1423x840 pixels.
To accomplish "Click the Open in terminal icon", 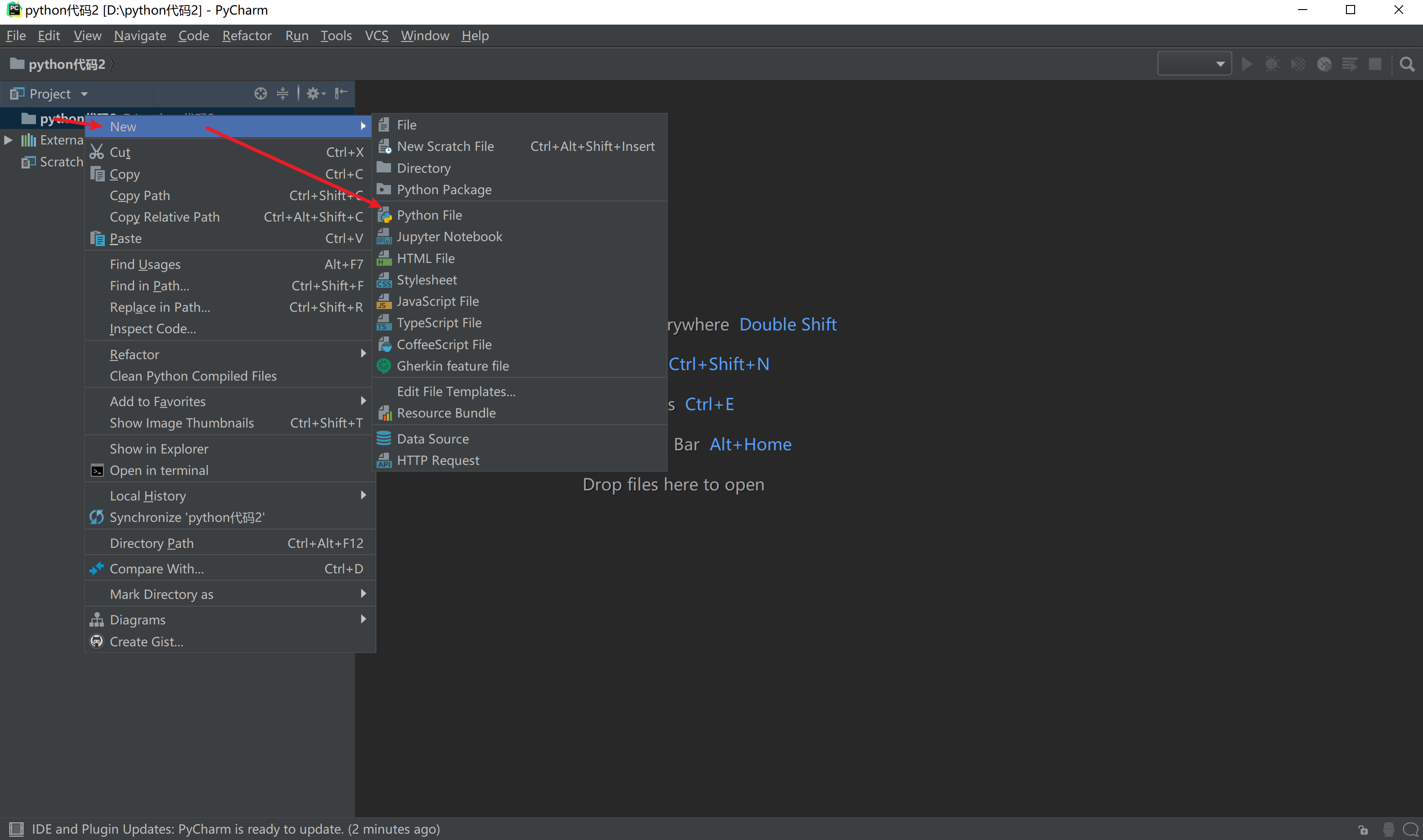I will tap(97, 470).
